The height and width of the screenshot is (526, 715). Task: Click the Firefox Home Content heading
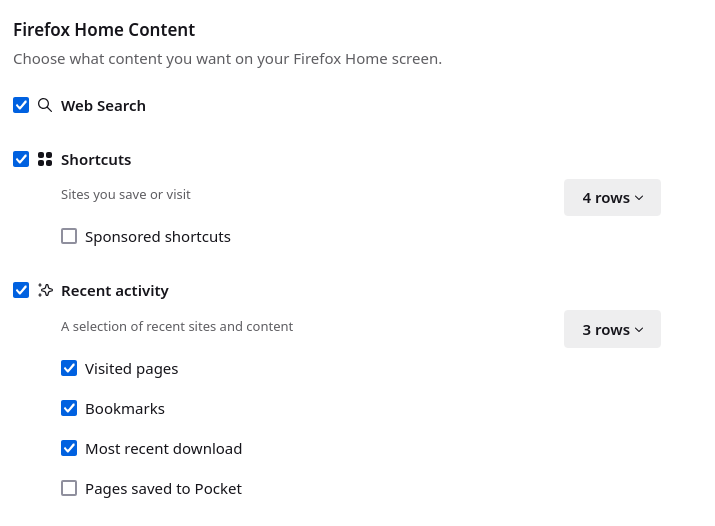(x=104, y=30)
